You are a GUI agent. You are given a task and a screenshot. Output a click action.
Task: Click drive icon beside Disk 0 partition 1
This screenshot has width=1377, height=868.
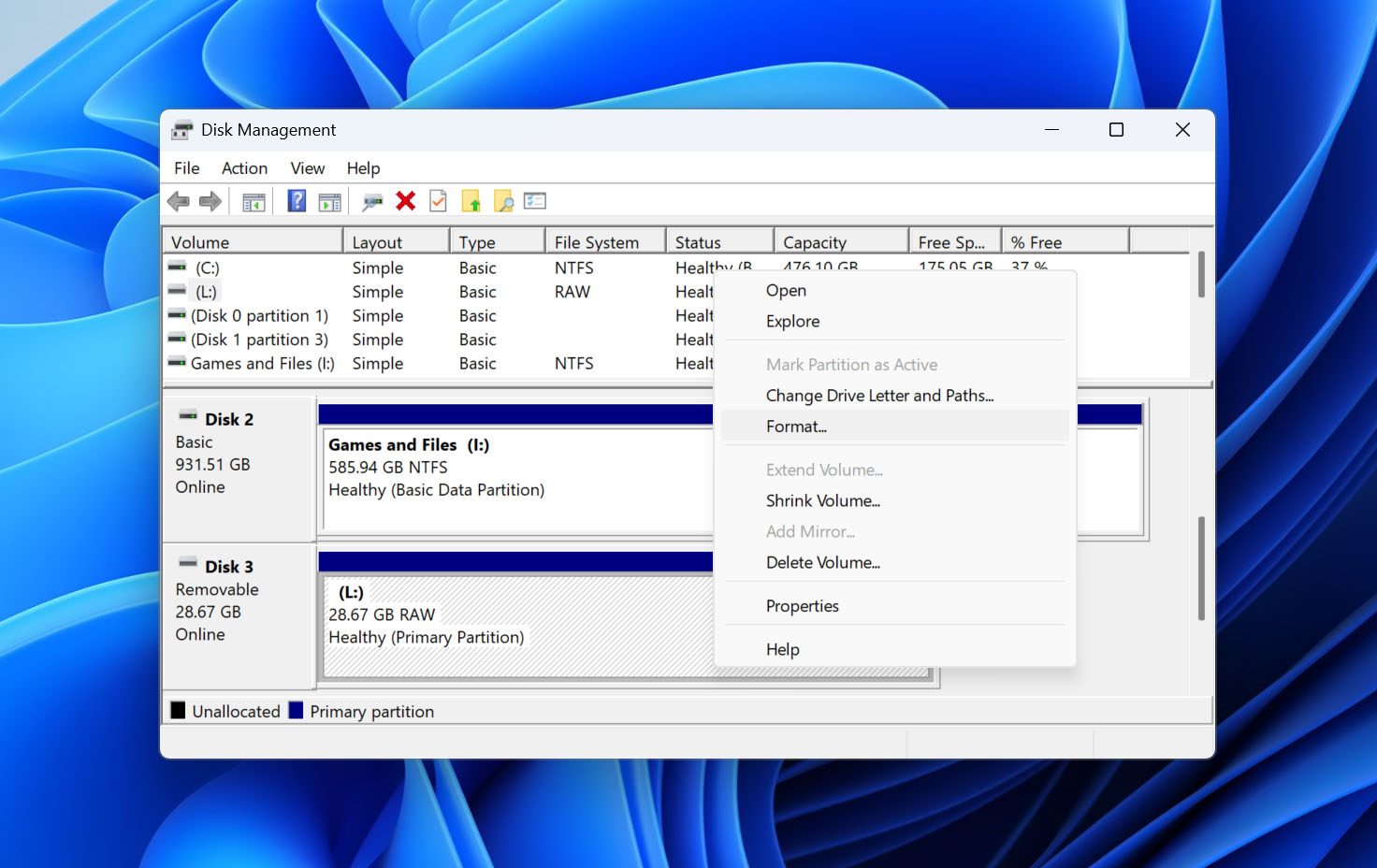[x=177, y=314]
